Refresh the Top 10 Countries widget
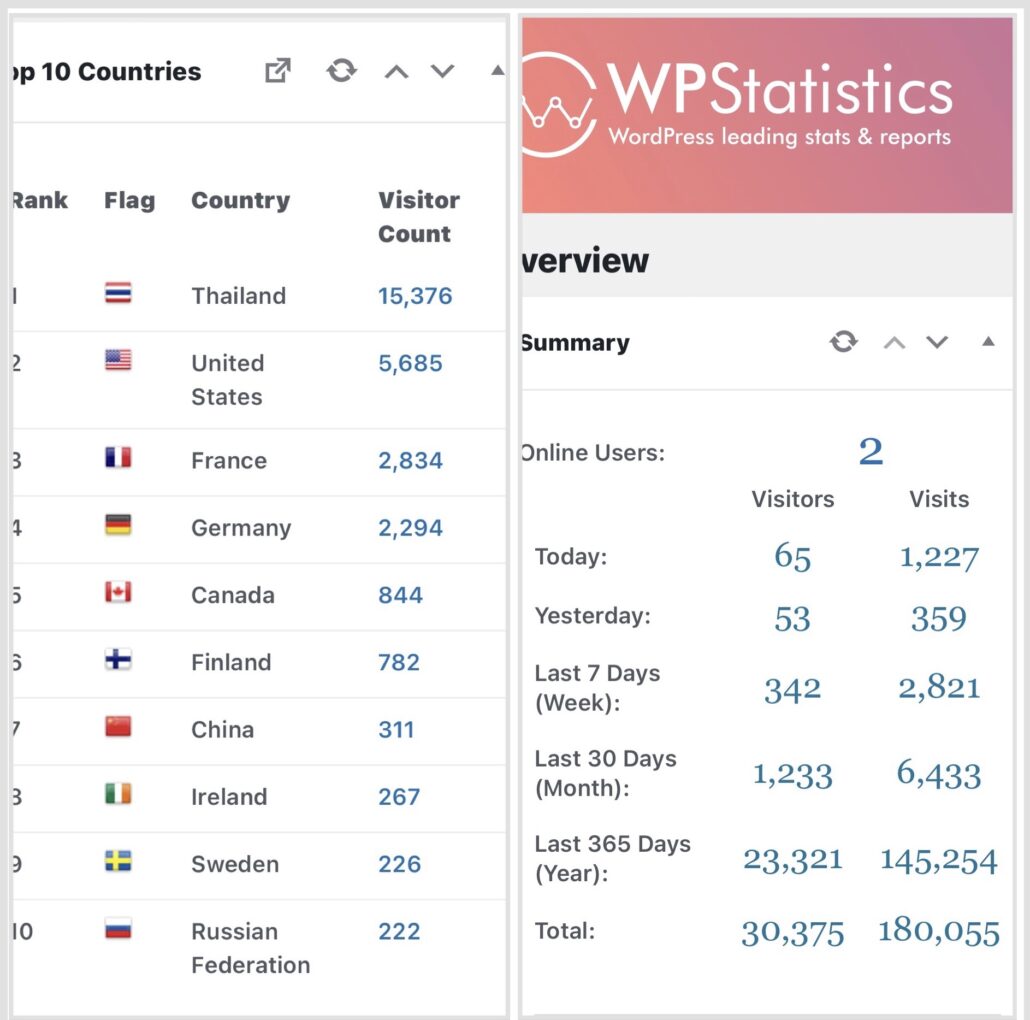Screen dimensions: 1030x1020 tap(342, 71)
